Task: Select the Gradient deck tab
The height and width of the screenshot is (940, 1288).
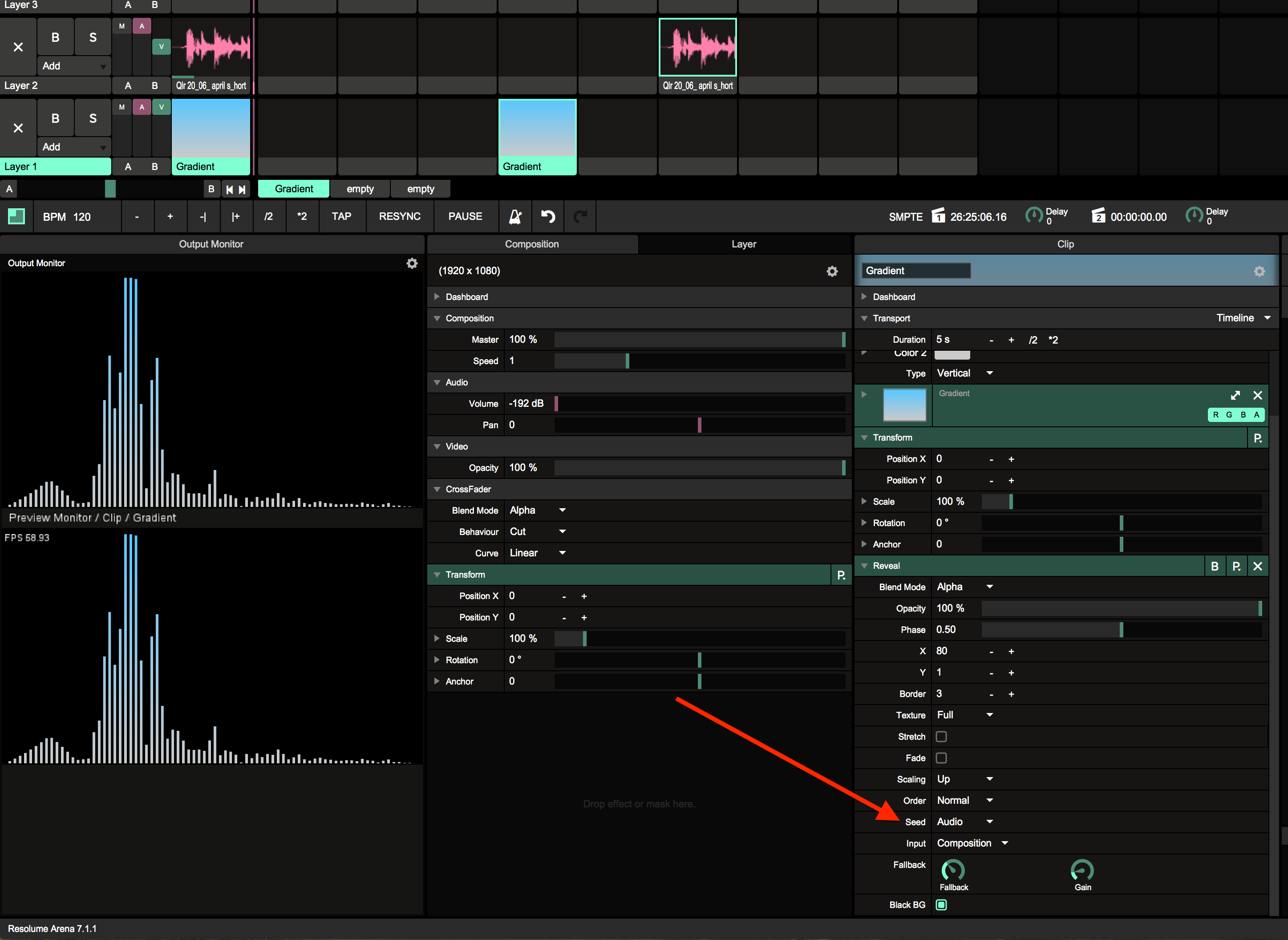Action: [x=294, y=189]
